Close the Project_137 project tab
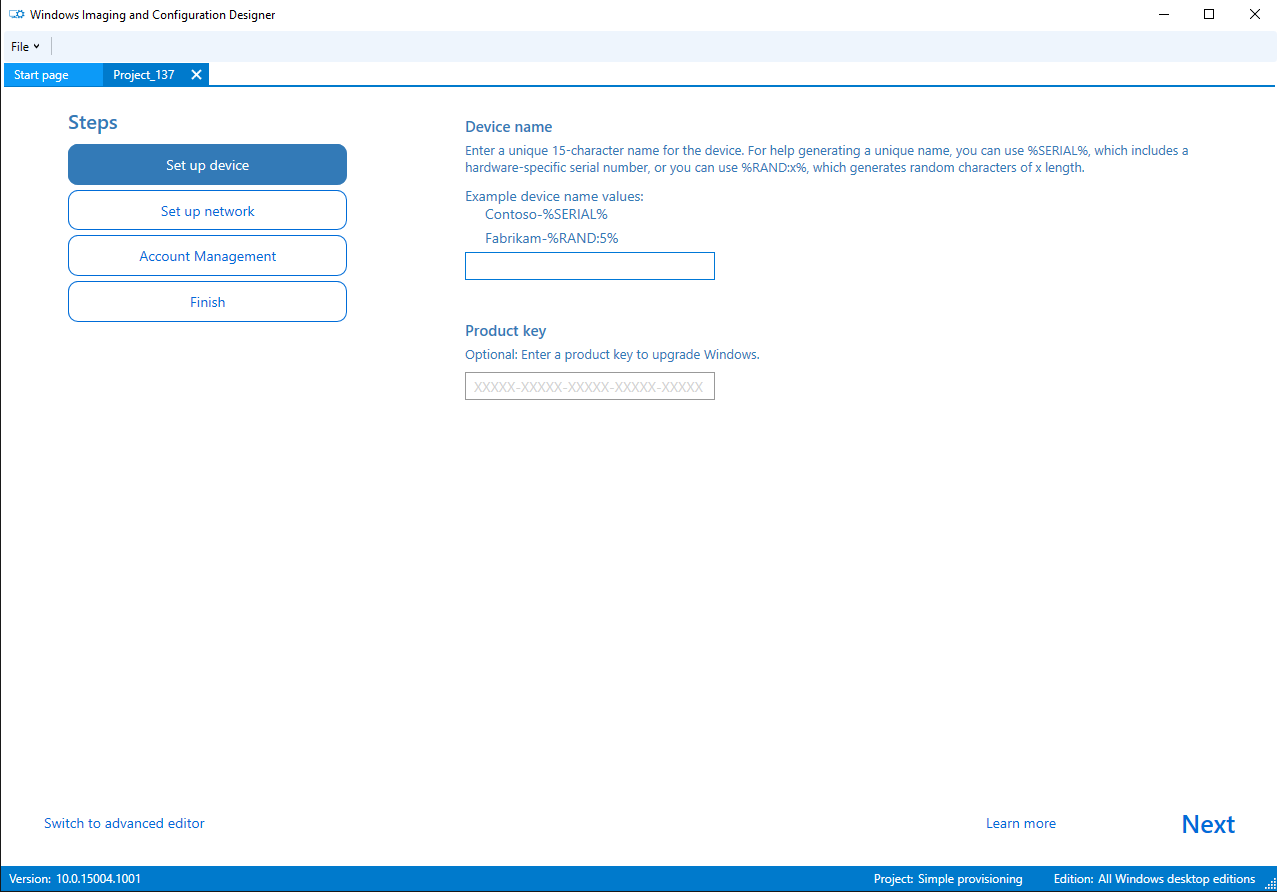 pyautogui.click(x=196, y=74)
